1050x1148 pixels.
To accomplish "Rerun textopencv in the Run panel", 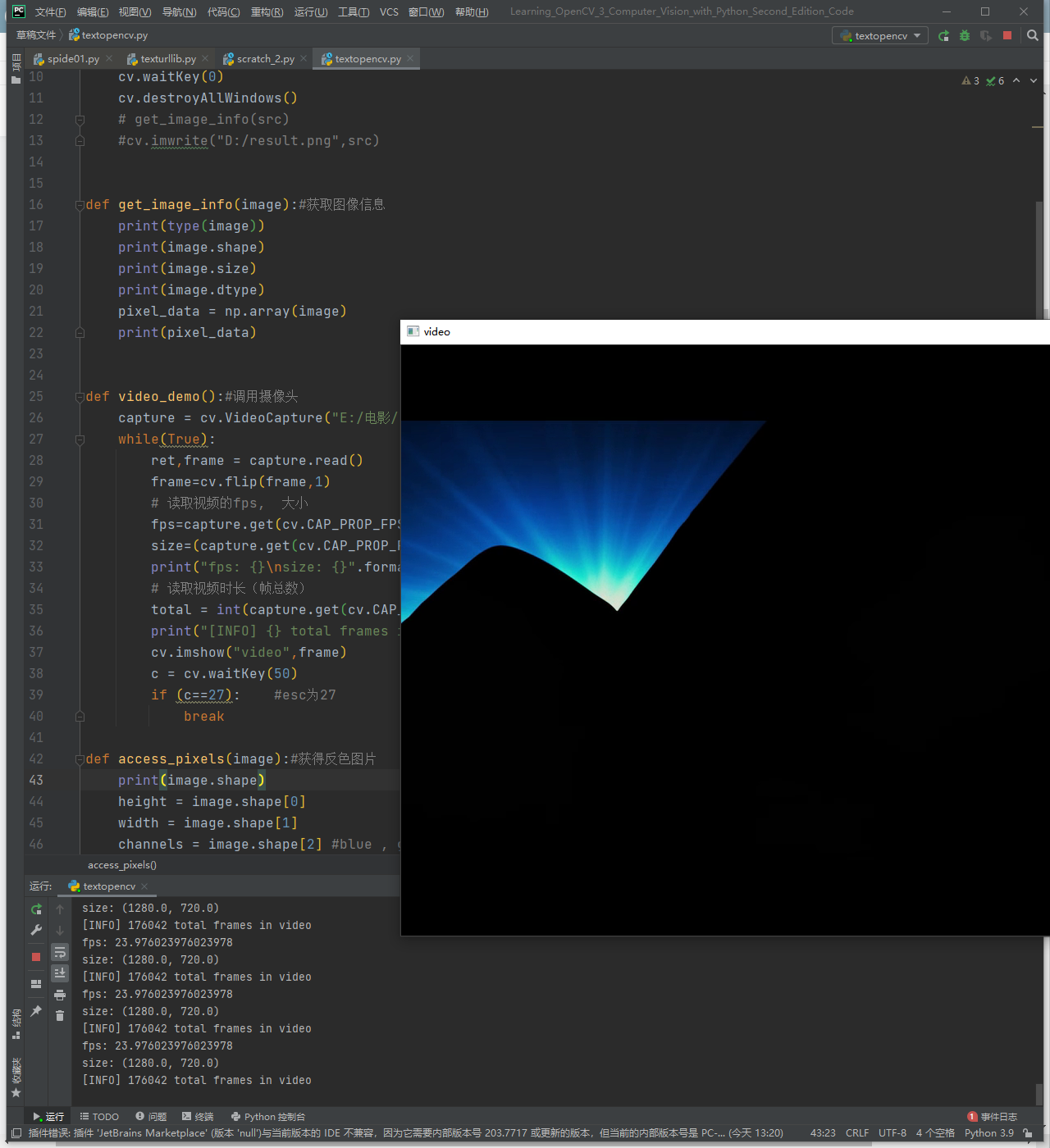I will tap(36, 909).
